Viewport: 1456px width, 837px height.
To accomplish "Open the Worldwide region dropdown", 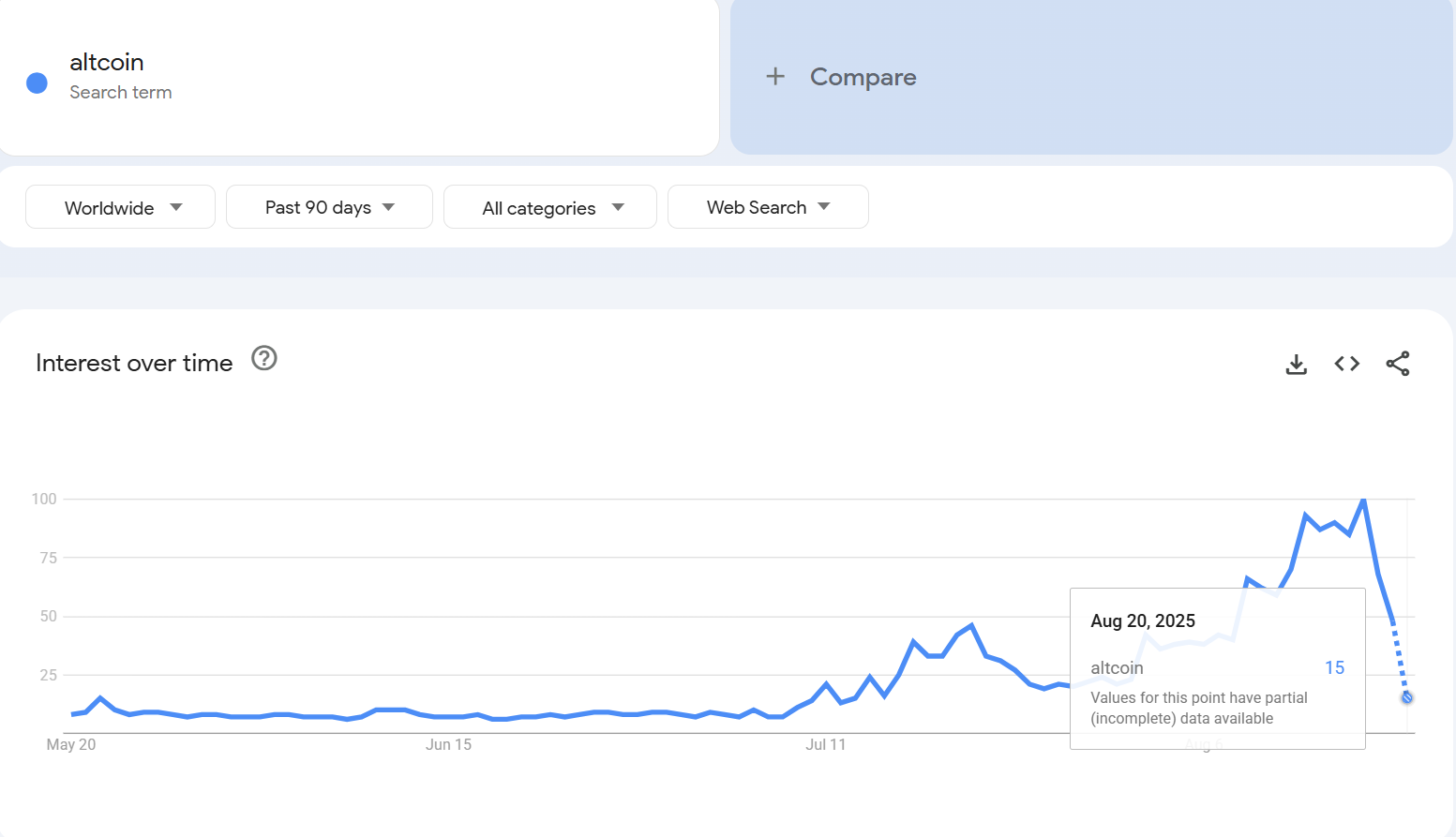I will tap(121, 207).
